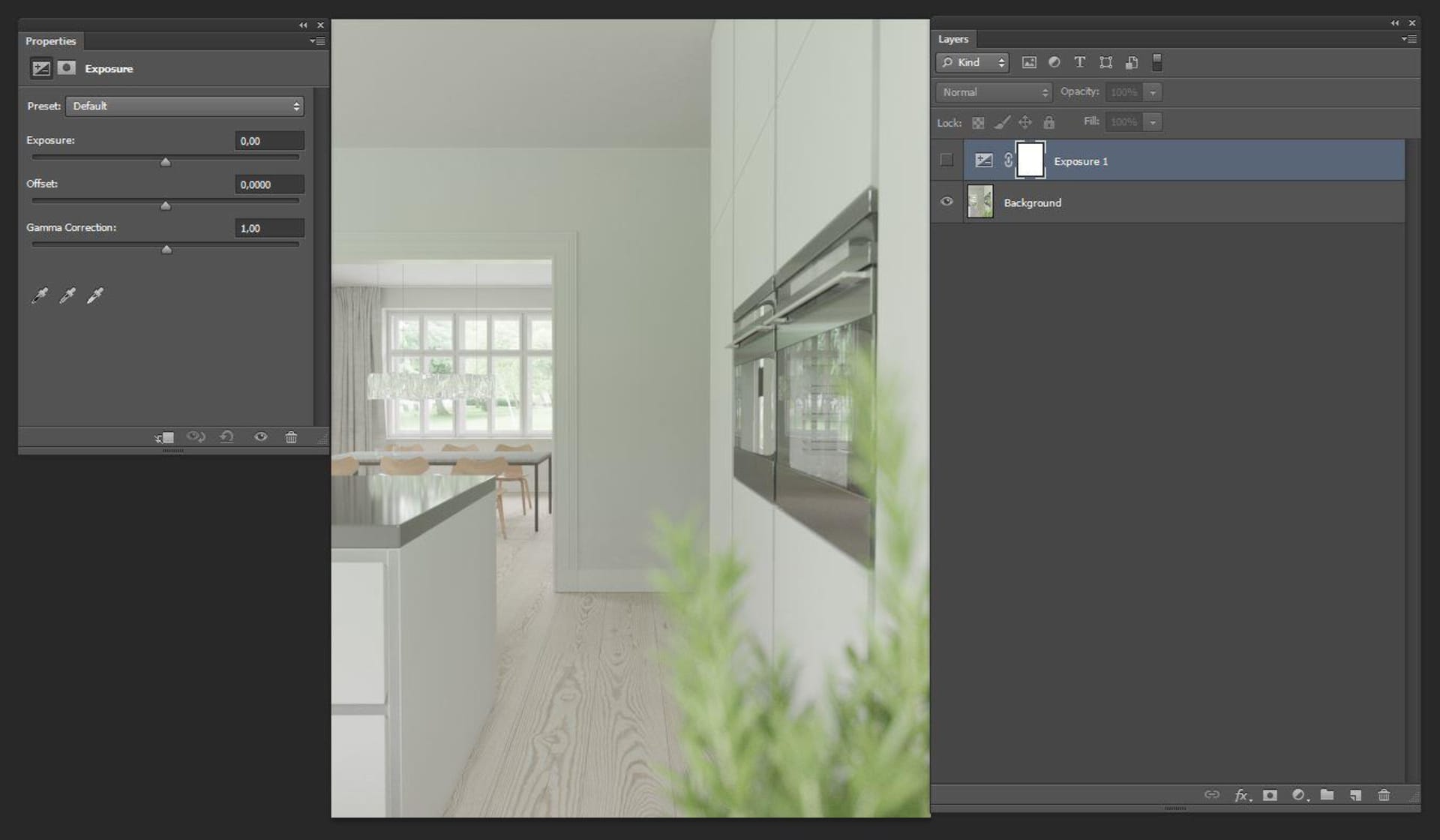
Task: Lock transparent pixels
Action: [978, 122]
